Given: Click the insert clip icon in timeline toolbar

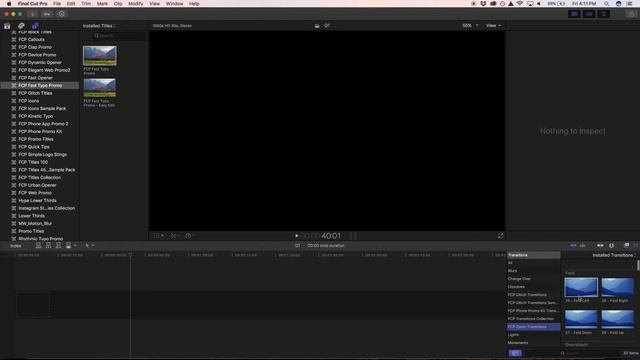Looking at the screenshot, I should (x=48, y=245).
